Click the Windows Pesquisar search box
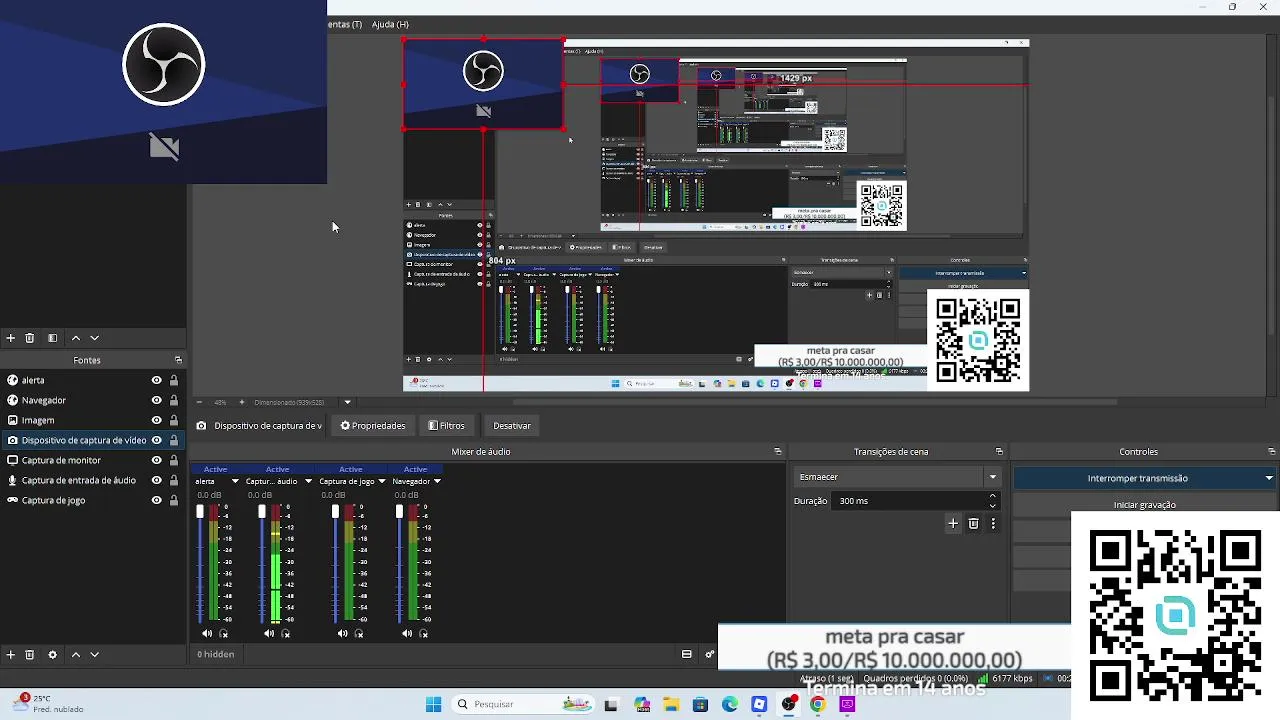The width and height of the screenshot is (1280, 720). (x=524, y=704)
